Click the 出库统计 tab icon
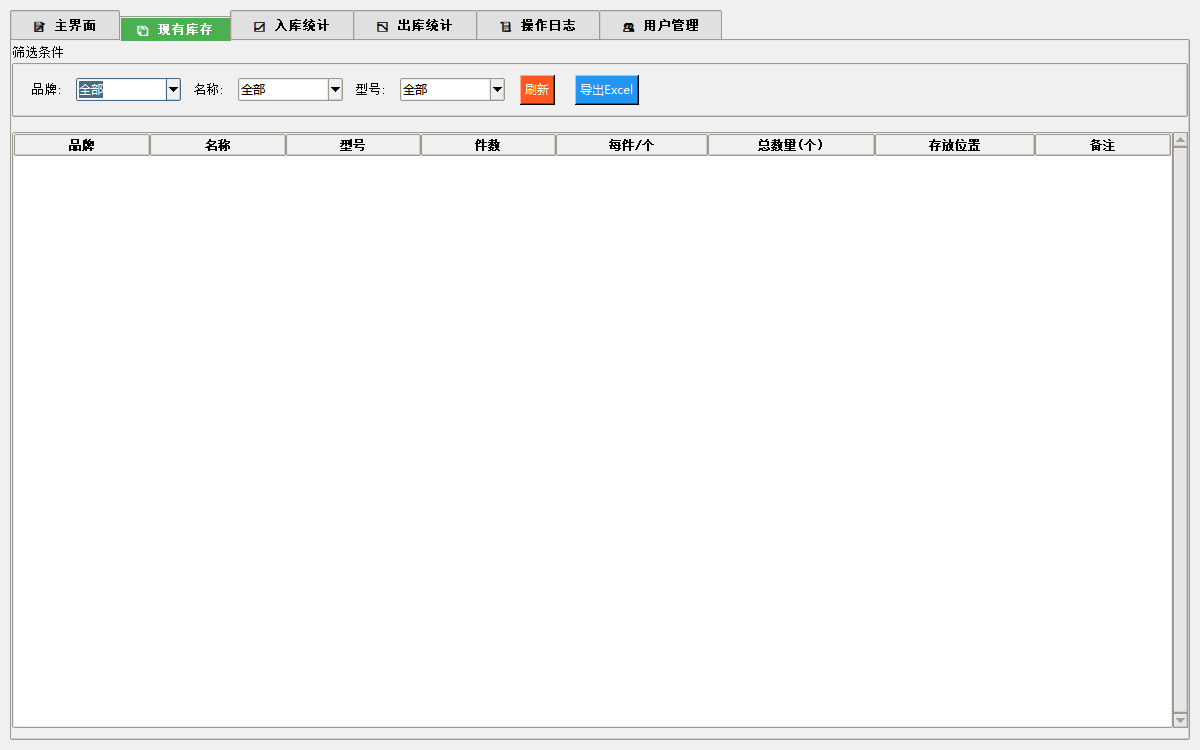 [382, 26]
